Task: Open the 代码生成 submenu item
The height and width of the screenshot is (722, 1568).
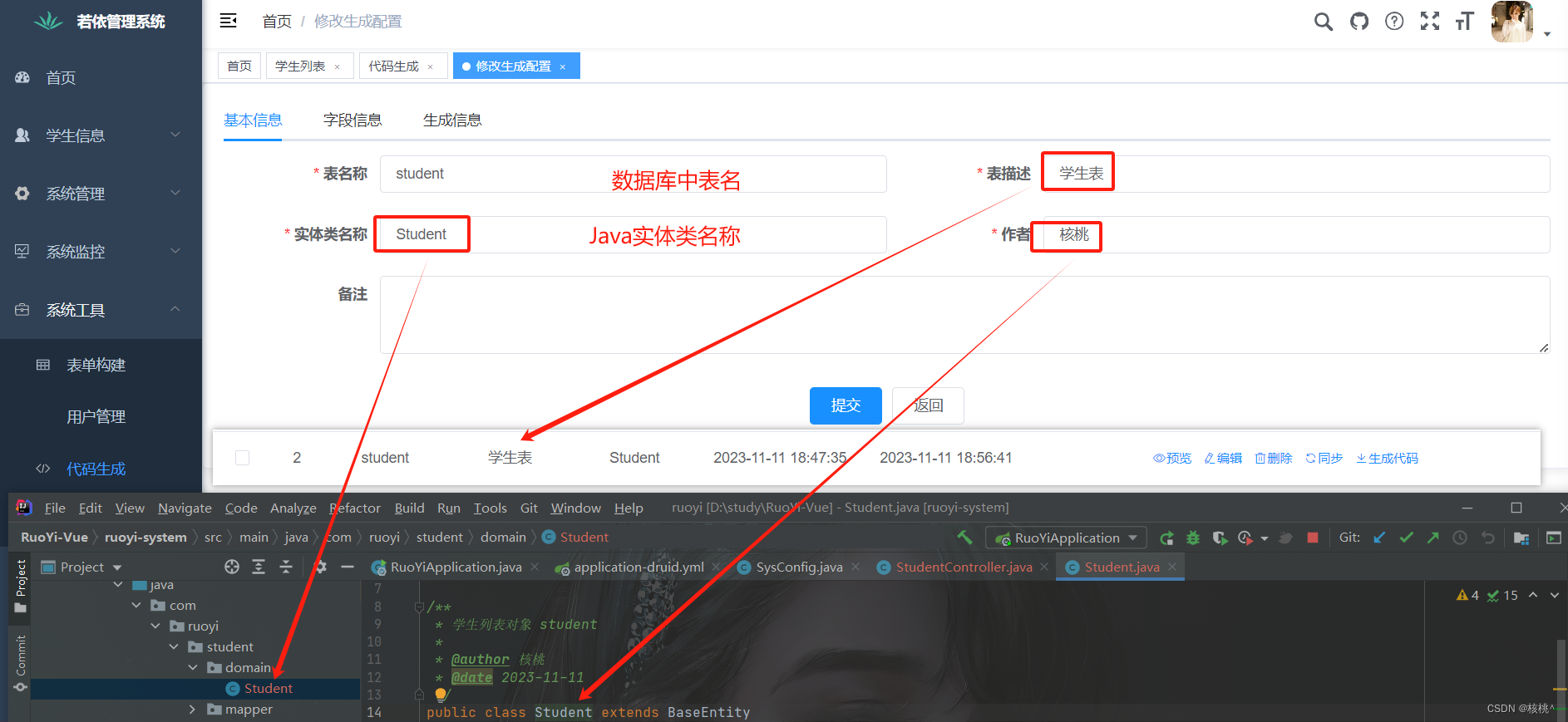Action: [101, 469]
